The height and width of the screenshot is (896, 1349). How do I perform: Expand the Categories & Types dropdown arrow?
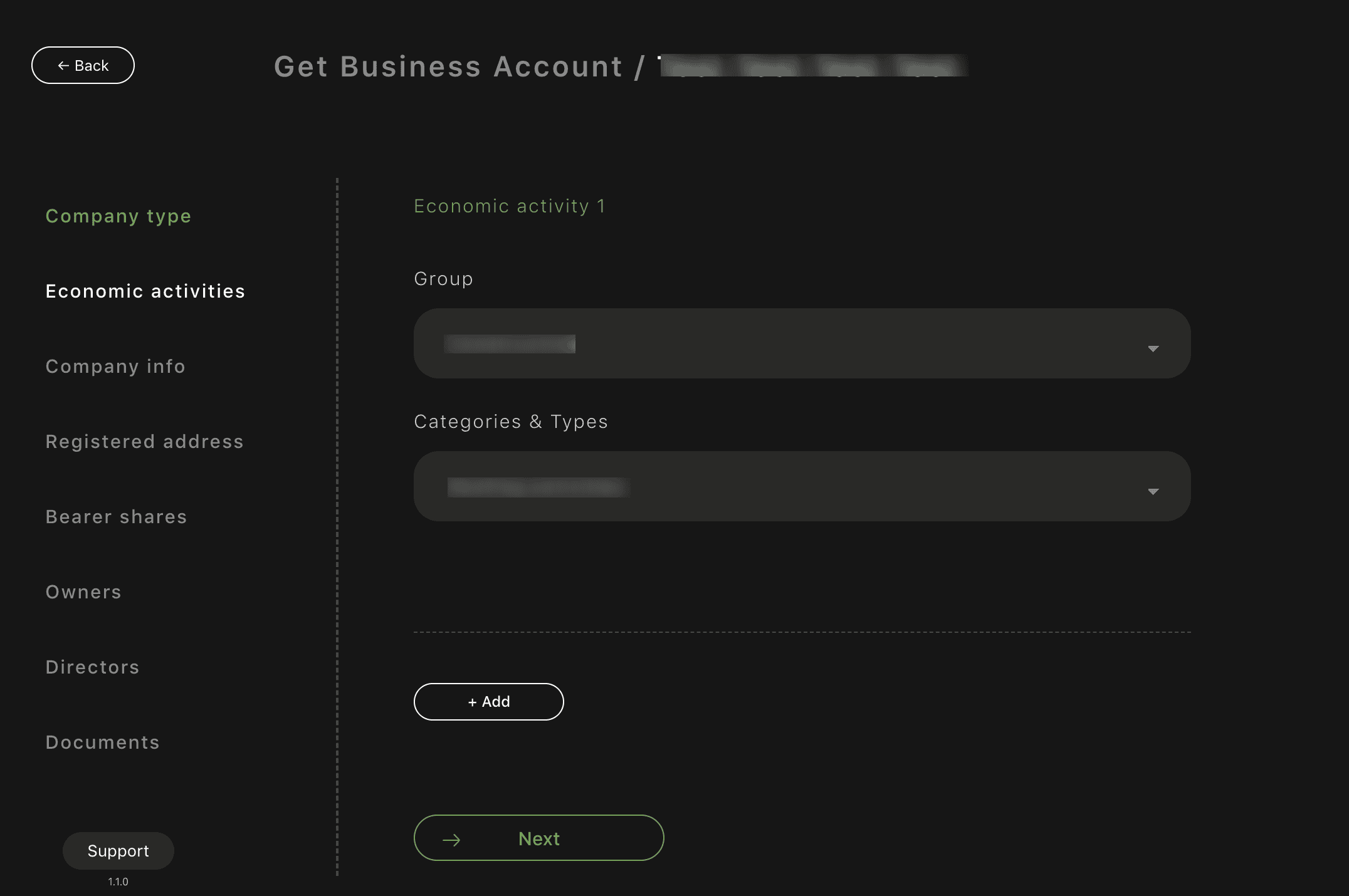1153,491
